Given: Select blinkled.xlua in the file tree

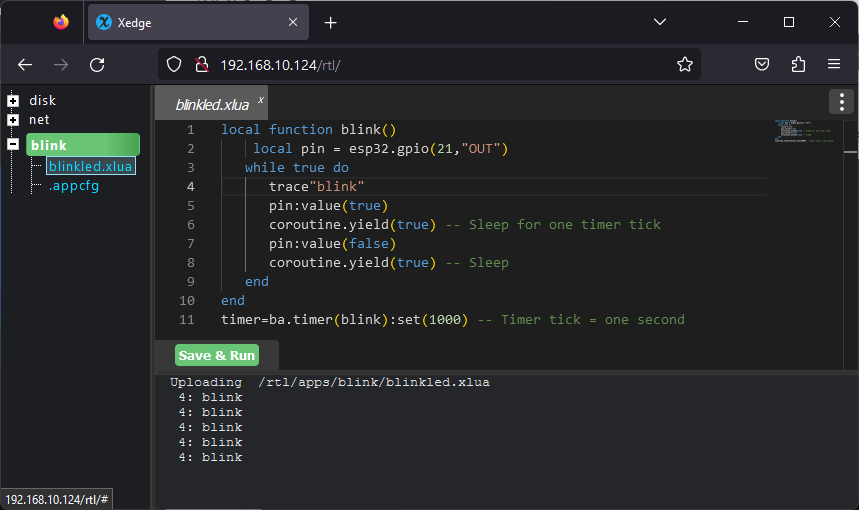Looking at the screenshot, I should pos(90,166).
